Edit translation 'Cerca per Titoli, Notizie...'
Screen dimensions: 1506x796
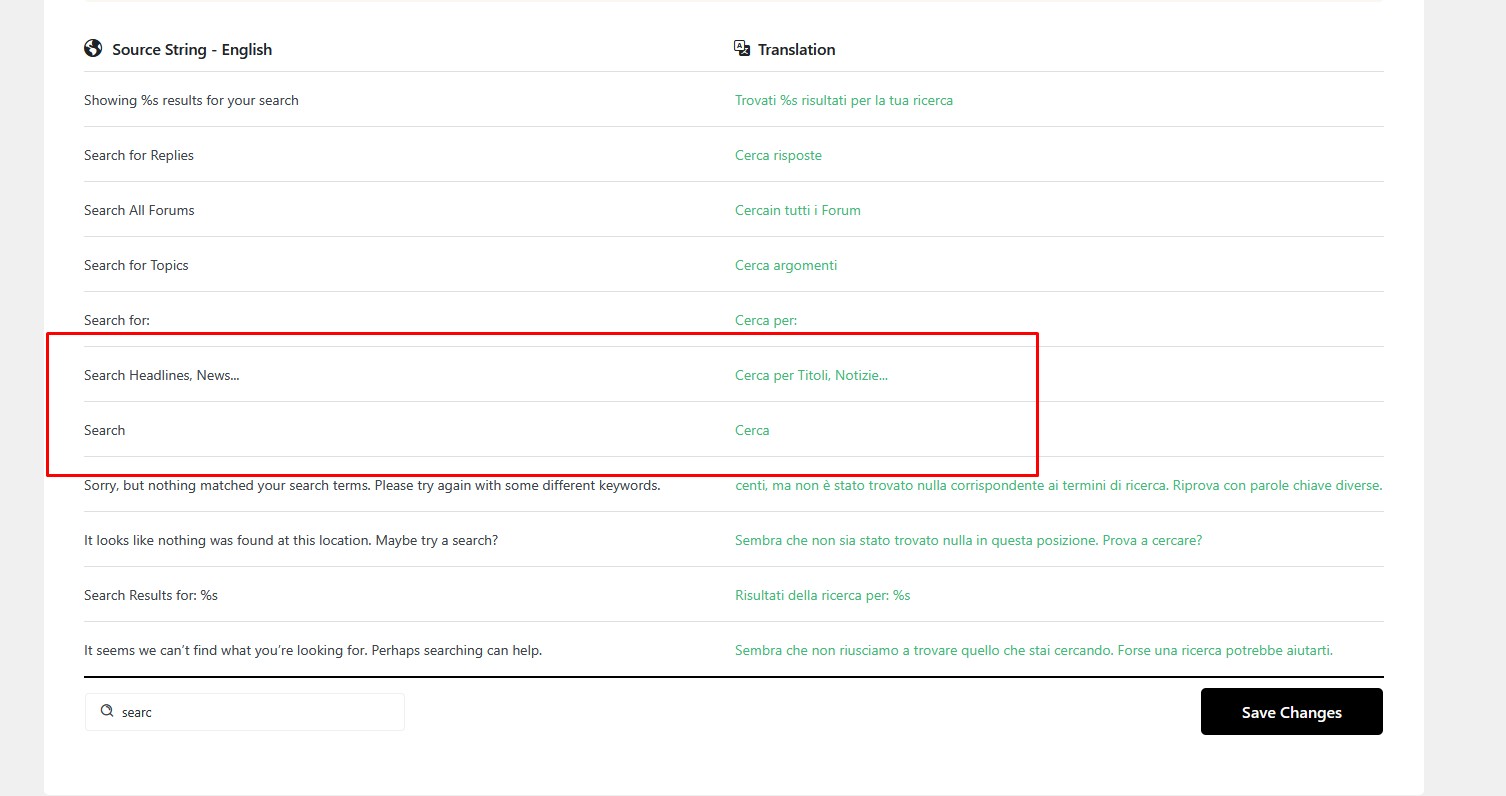point(811,375)
